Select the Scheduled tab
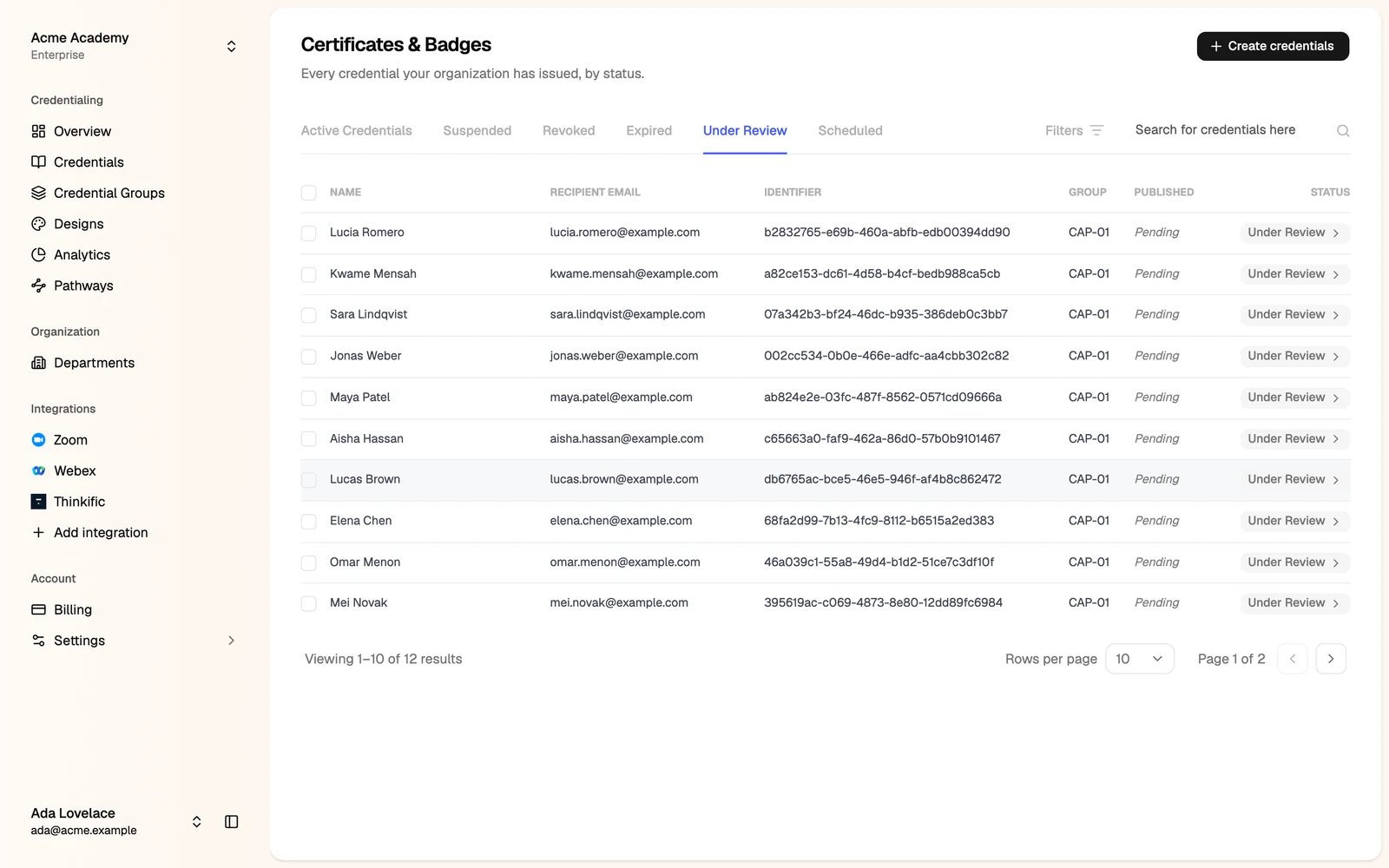Screen dimensions: 1389x868 pos(850,130)
